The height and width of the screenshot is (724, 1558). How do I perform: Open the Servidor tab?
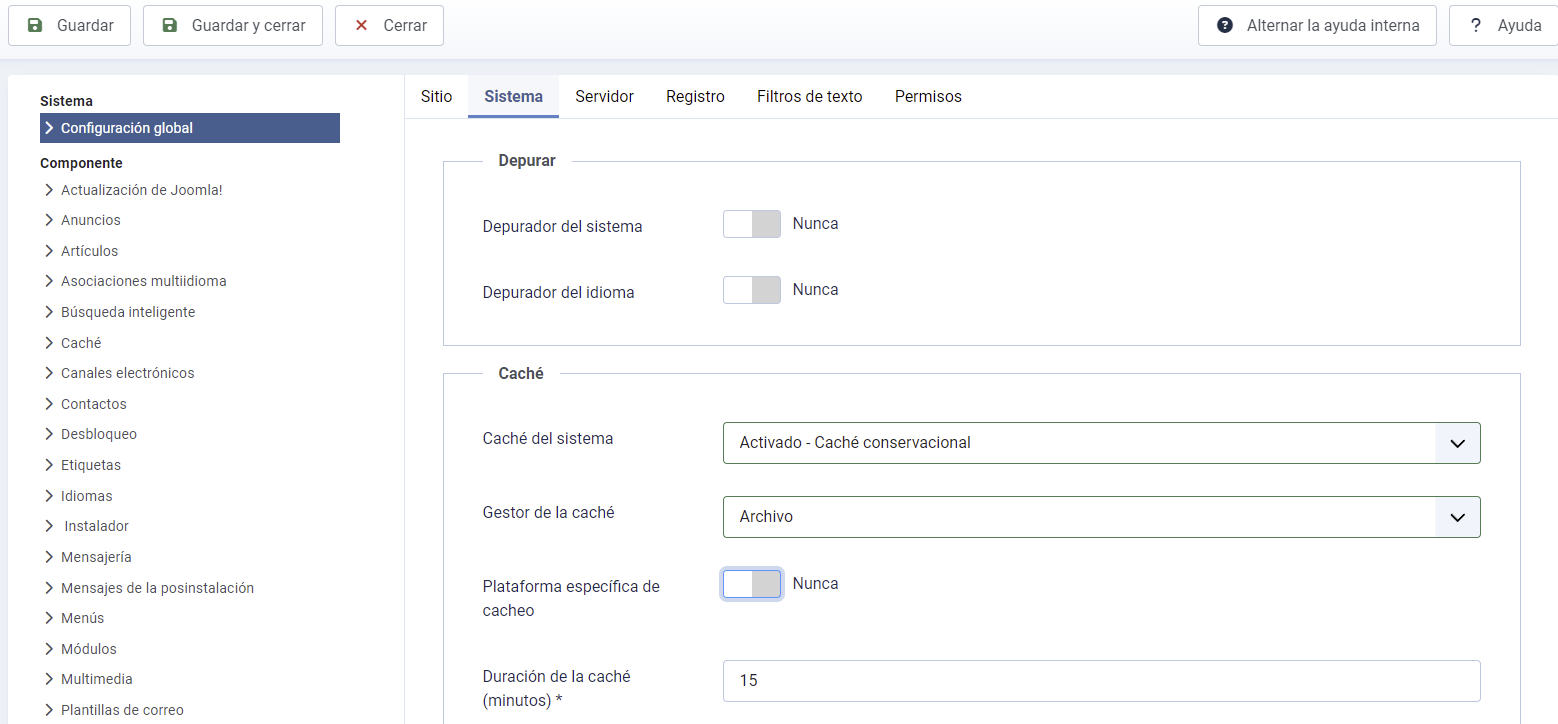click(604, 97)
